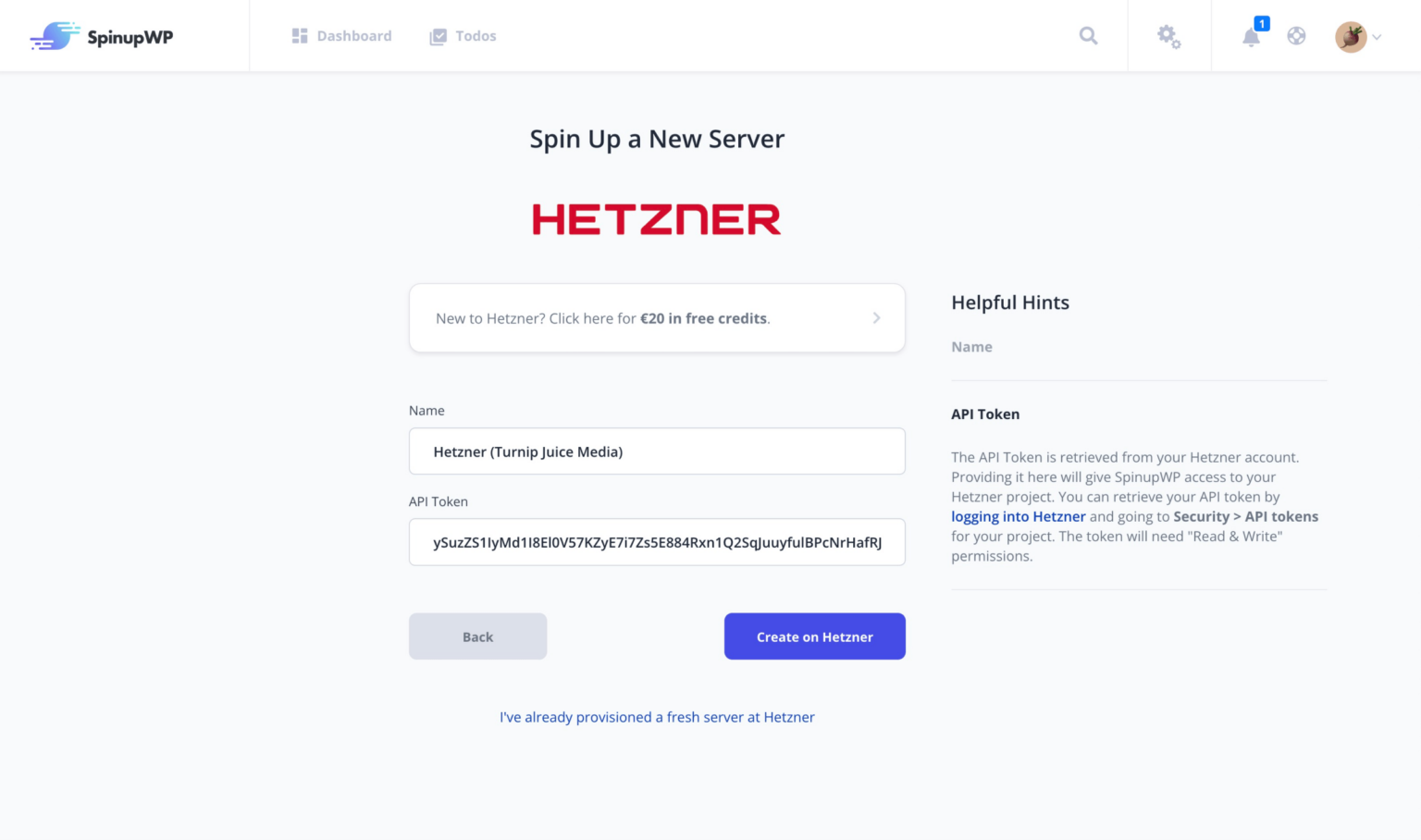Screen dimensions: 1421x840
Task: Open search using the magnifier icon
Action: click(1088, 35)
